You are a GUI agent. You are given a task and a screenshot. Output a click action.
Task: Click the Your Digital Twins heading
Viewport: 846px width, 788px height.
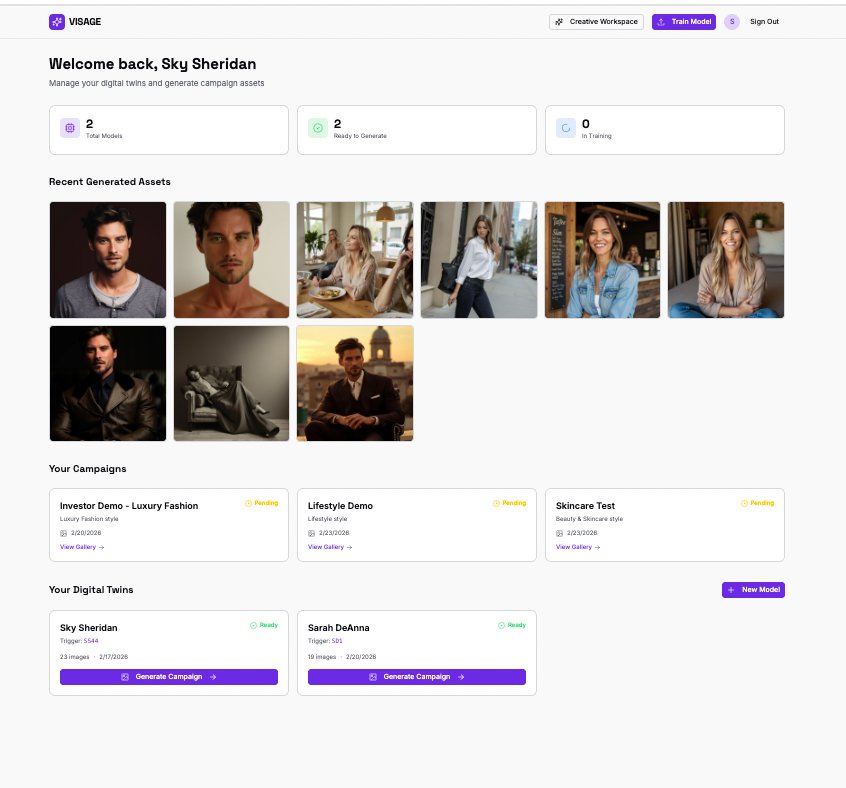click(91, 590)
